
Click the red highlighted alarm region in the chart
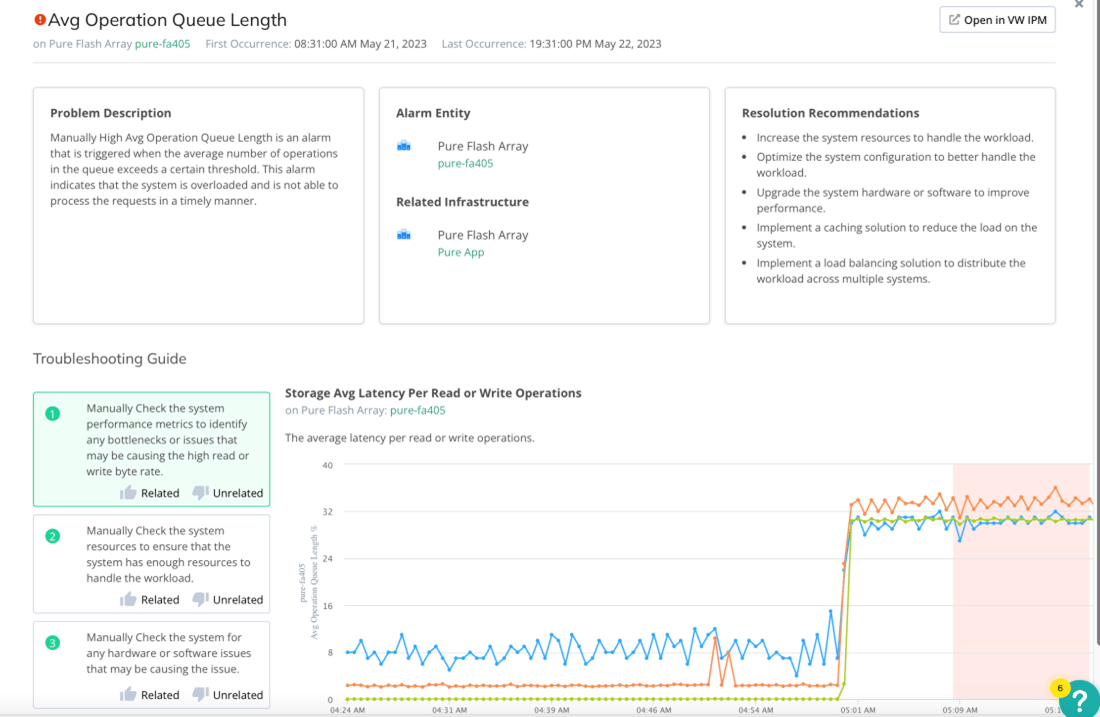pyautogui.click(x=1021, y=582)
